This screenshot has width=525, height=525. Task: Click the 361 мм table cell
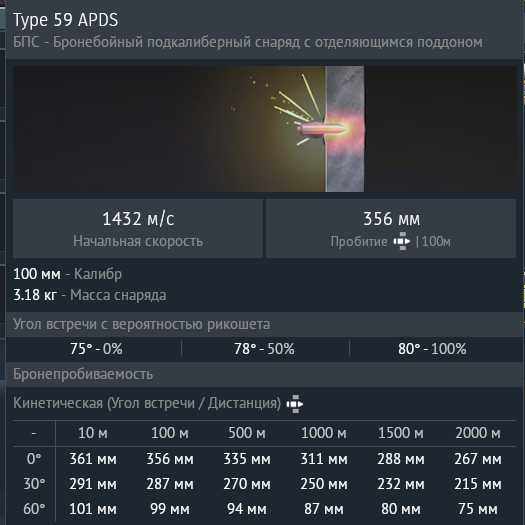[93, 459]
